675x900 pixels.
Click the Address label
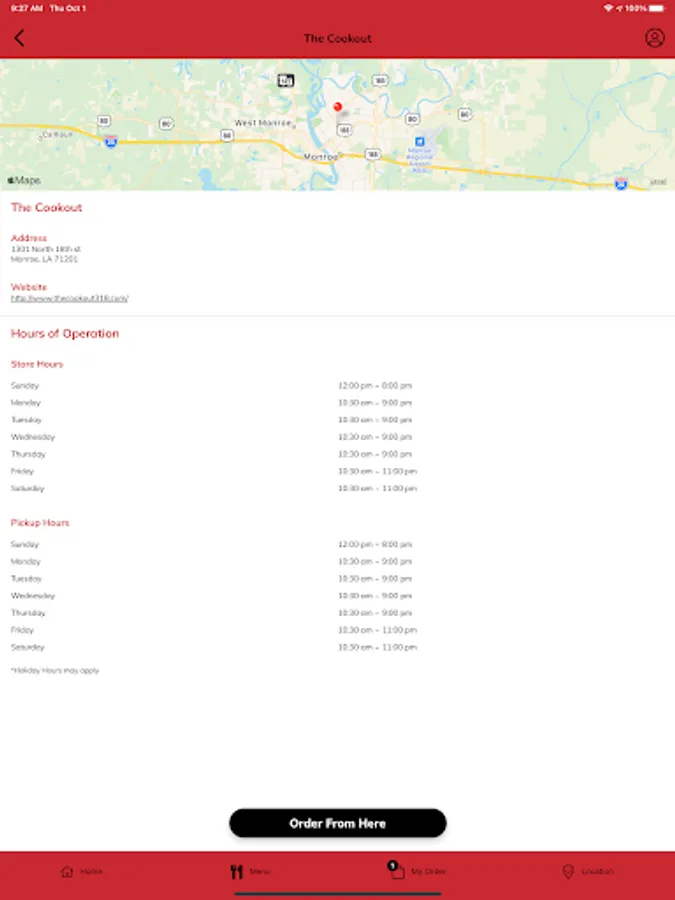(x=29, y=238)
